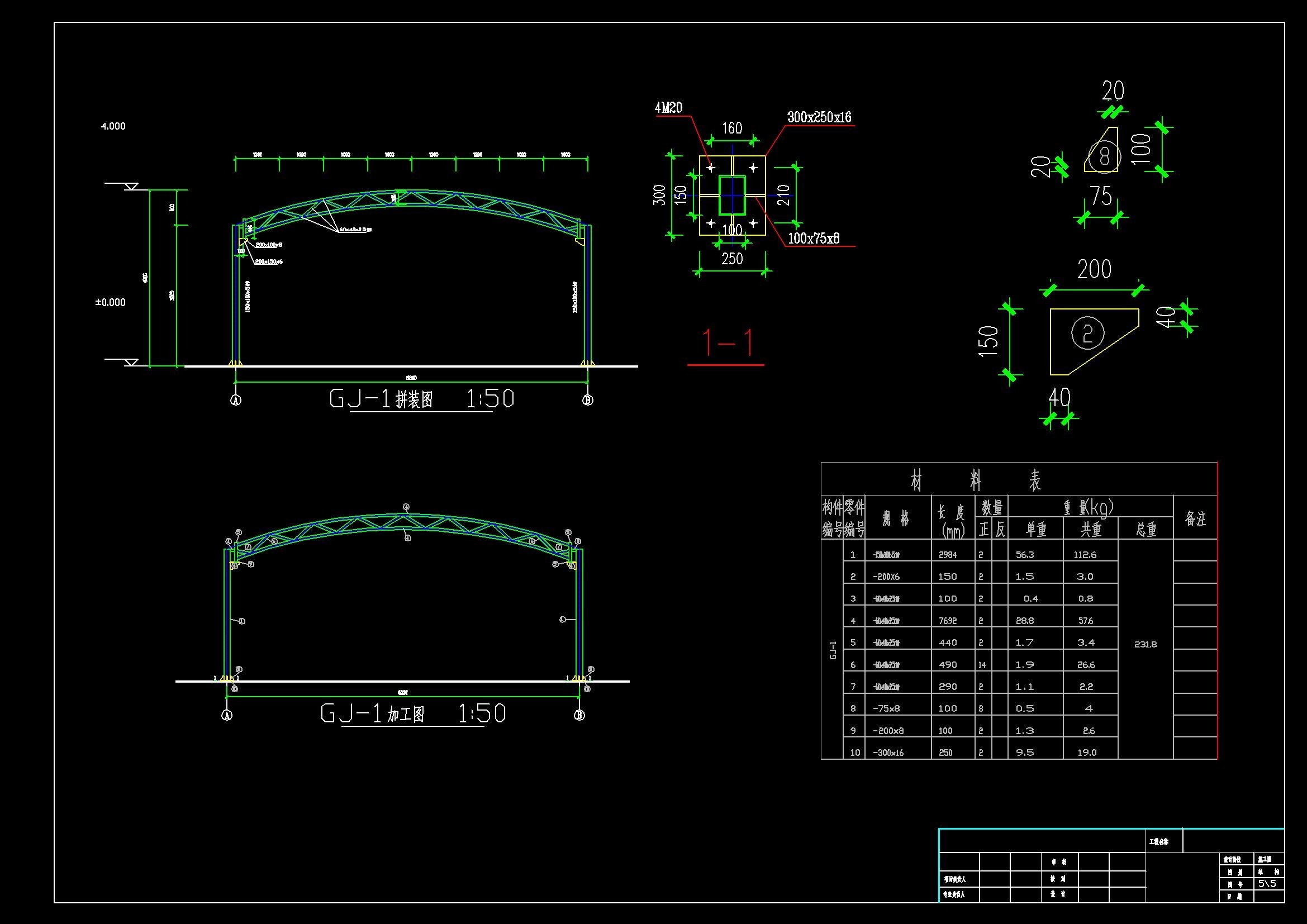Click the 75 dimension under part 8
This screenshot has height=924, width=1307.
tap(1101, 197)
